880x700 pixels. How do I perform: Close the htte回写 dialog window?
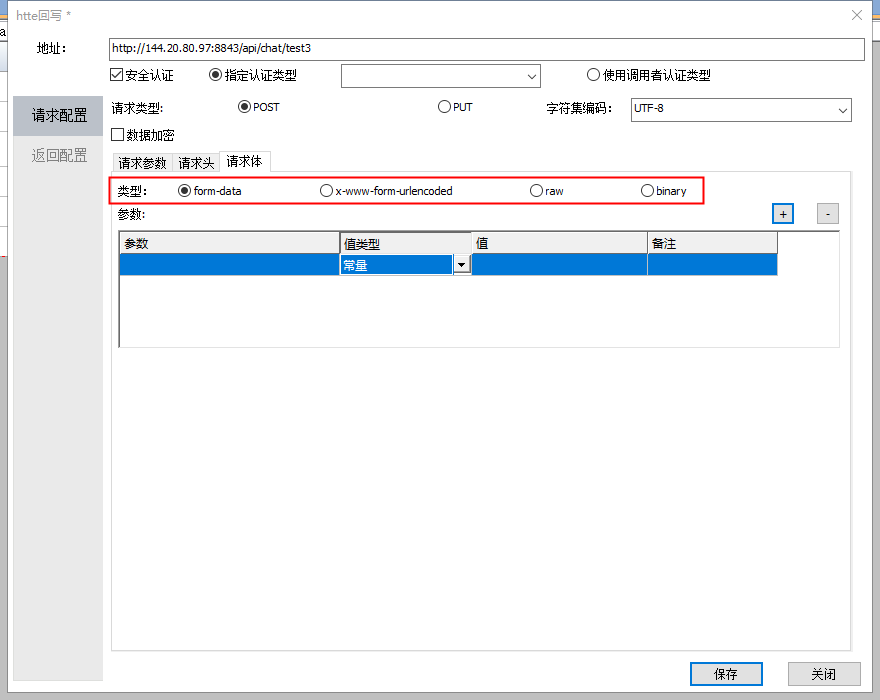857,15
